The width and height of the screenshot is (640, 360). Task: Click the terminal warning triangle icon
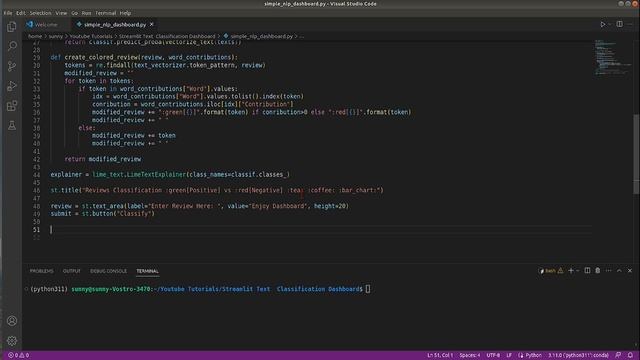pyautogui.click(x=560, y=271)
